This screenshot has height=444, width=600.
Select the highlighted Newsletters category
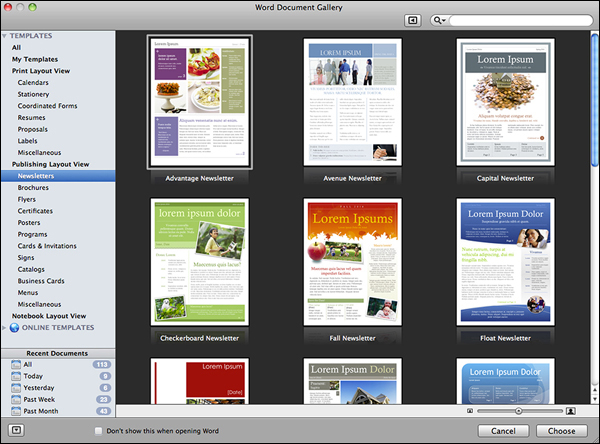58,176
